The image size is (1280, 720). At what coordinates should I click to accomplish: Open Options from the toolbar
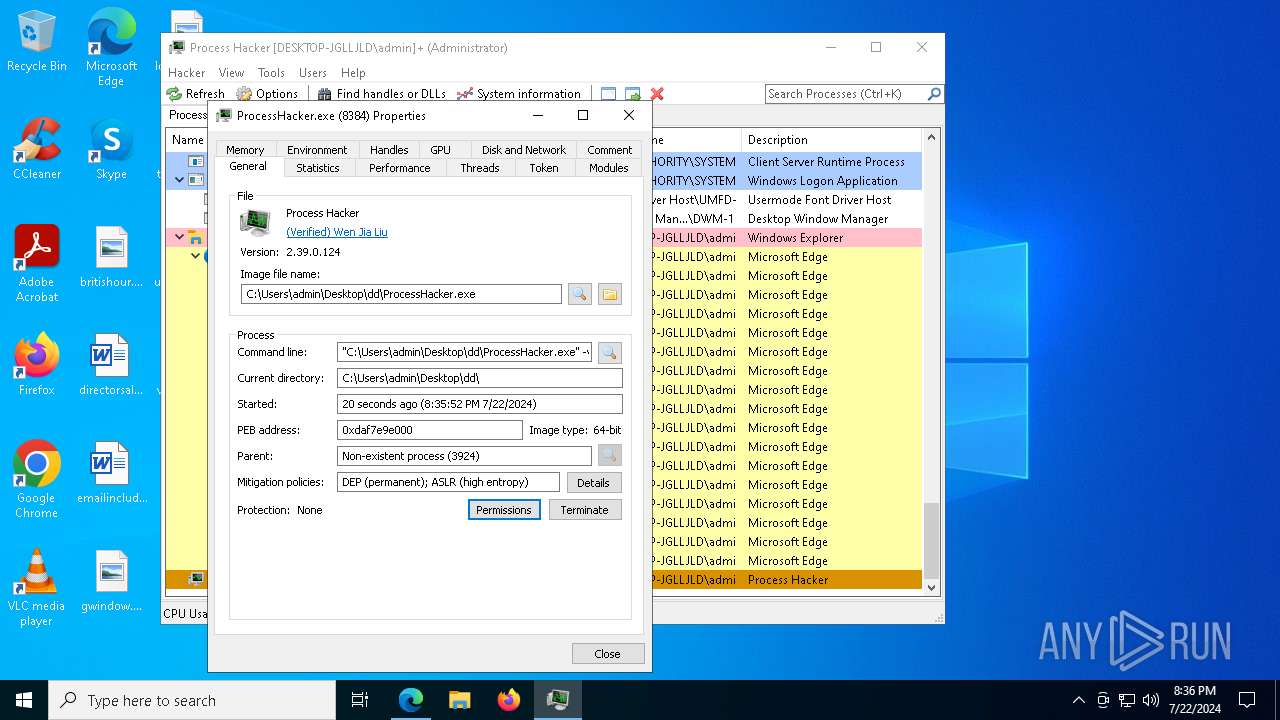[x=267, y=93]
